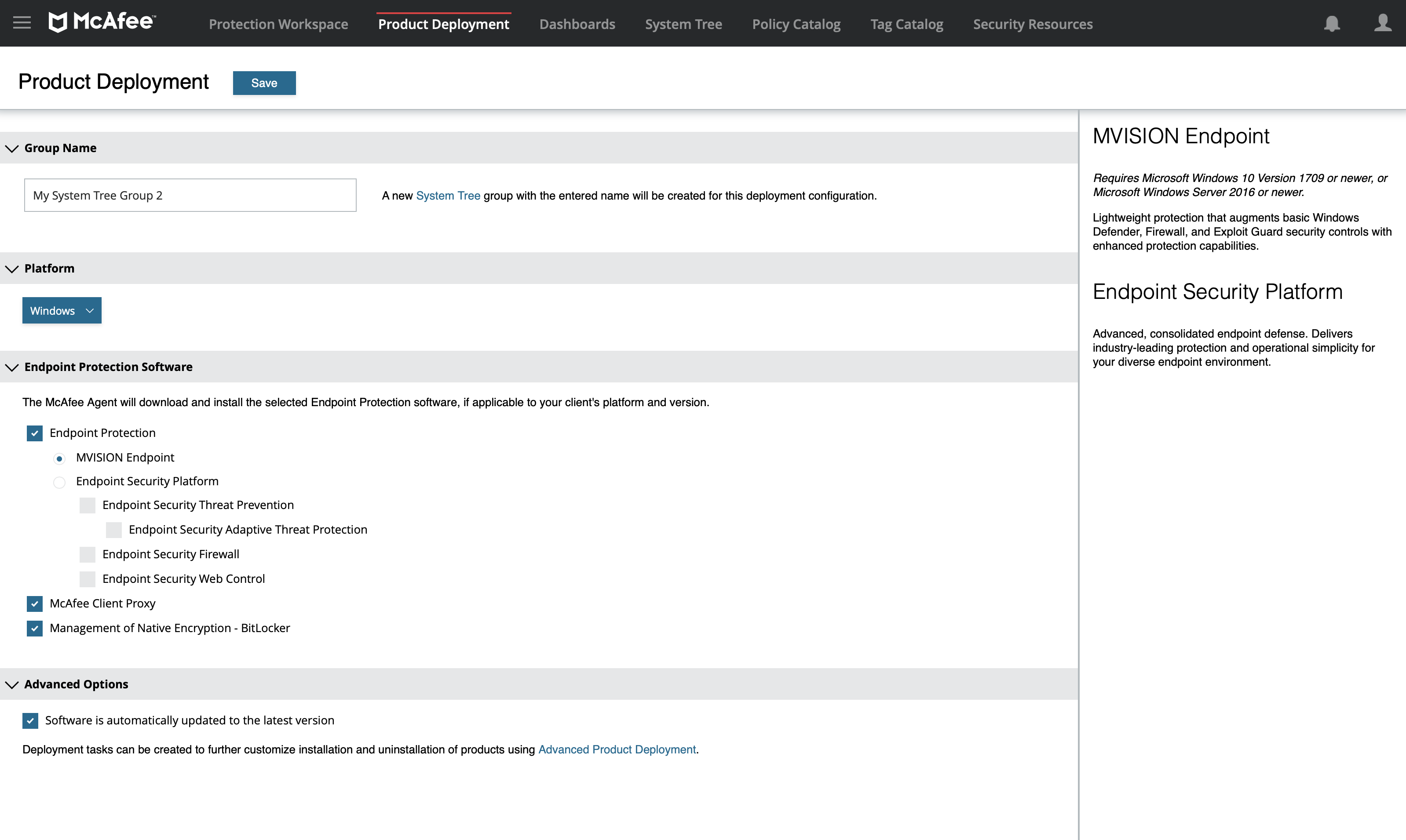Check Endpoint Security Adaptive Threat Protection
This screenshot has height=840, width=1406.
(x=114, y=530)
